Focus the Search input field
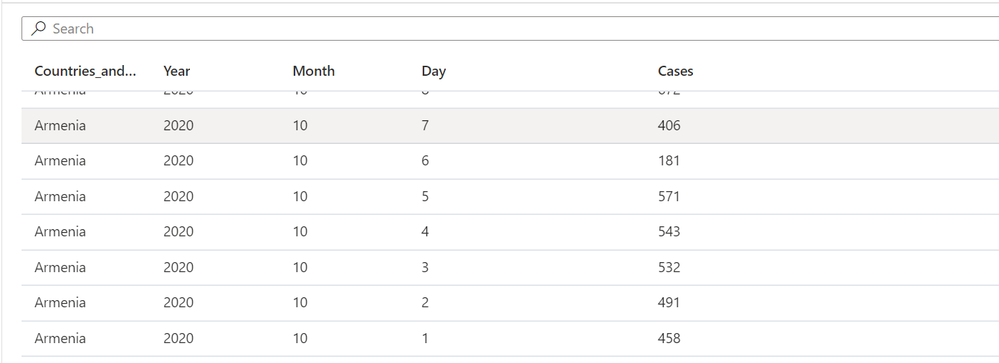The image size is (999, 363). point(510,29)
